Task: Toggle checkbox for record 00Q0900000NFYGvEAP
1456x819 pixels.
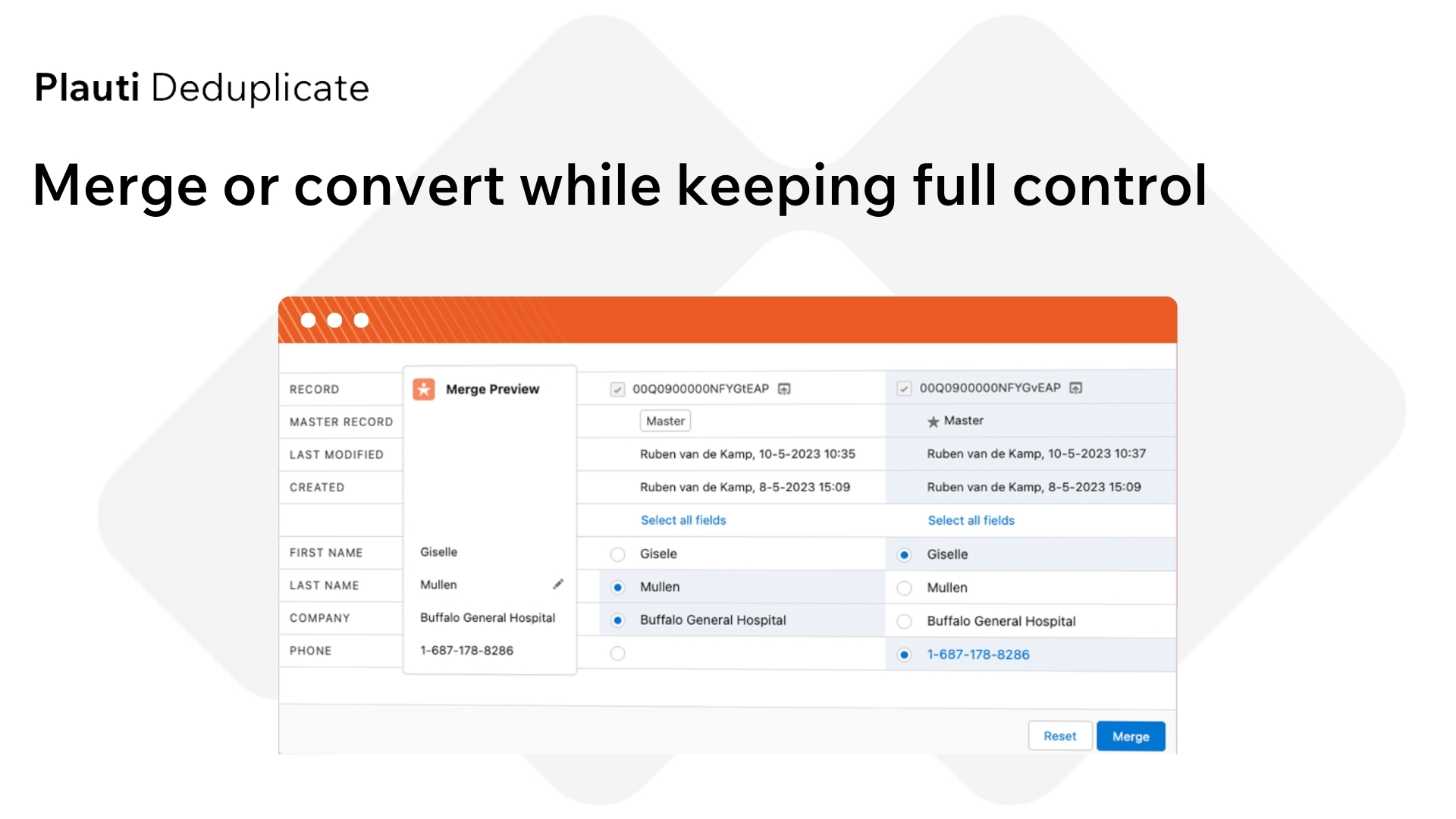Action: [x=904, y=389]
